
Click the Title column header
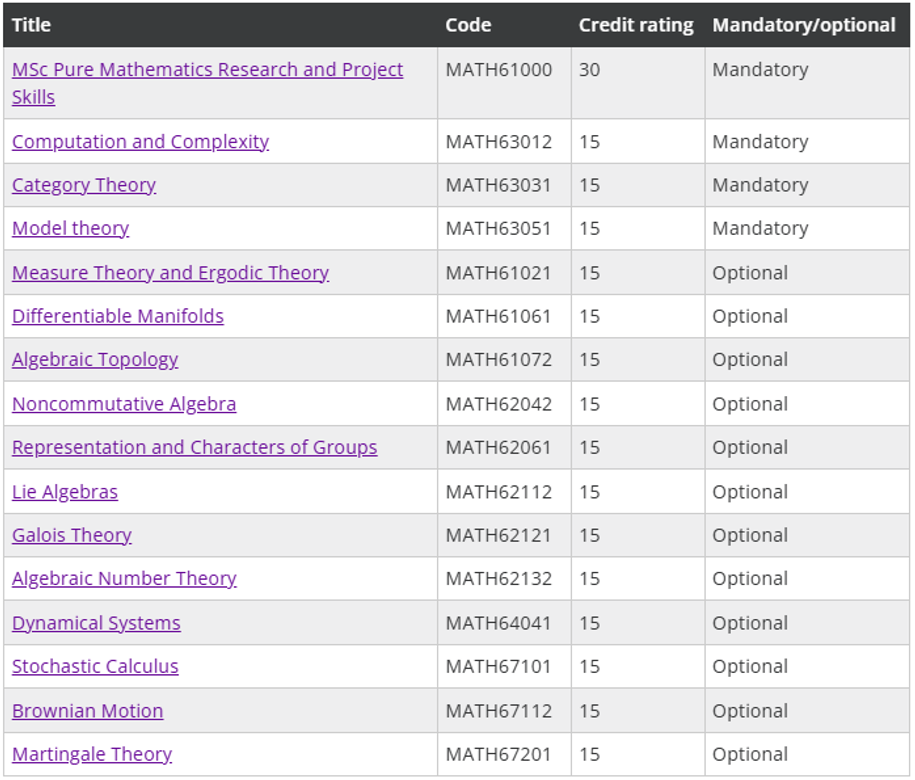(32, 25)
